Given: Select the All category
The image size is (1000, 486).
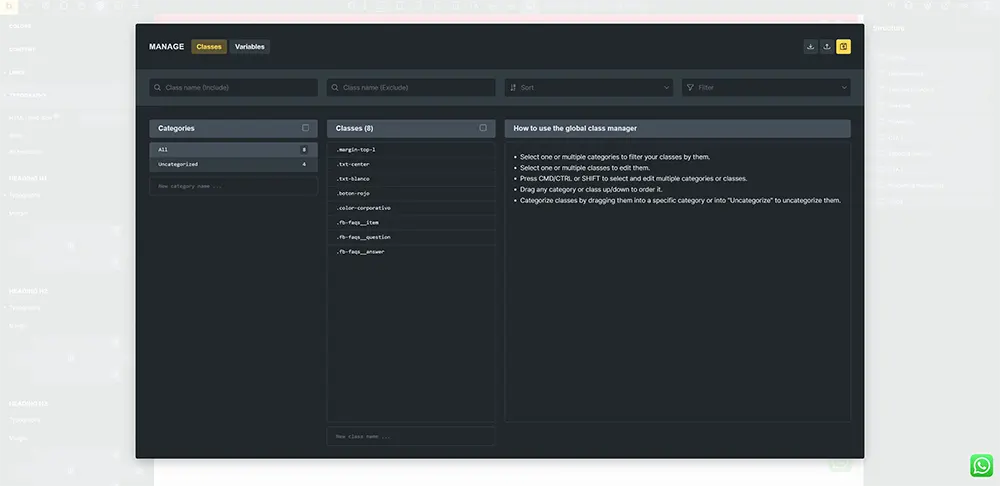Looking at the screenshot, I should pos(233,149).
